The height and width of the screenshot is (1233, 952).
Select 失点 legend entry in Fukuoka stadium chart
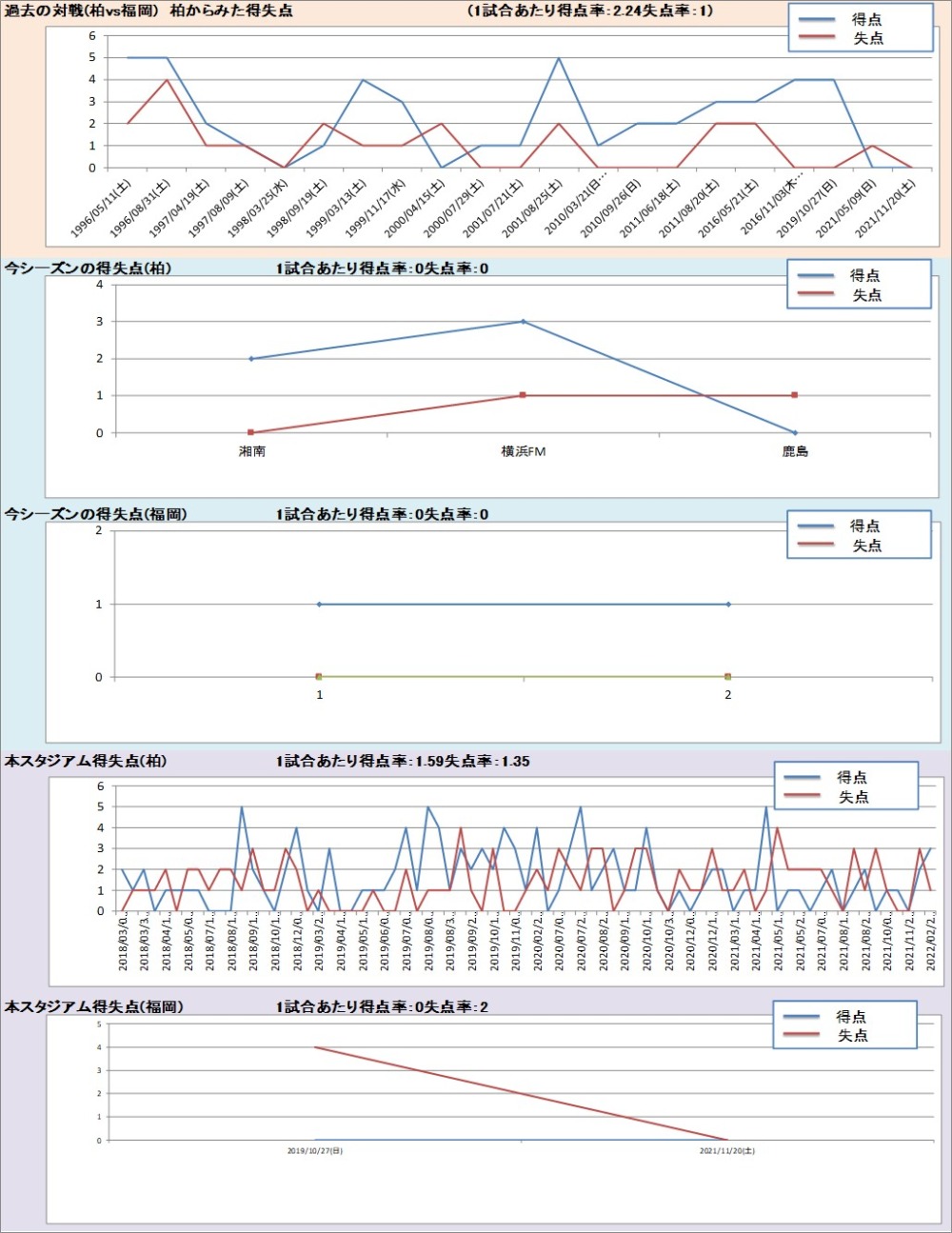[x=852, y=1036]
